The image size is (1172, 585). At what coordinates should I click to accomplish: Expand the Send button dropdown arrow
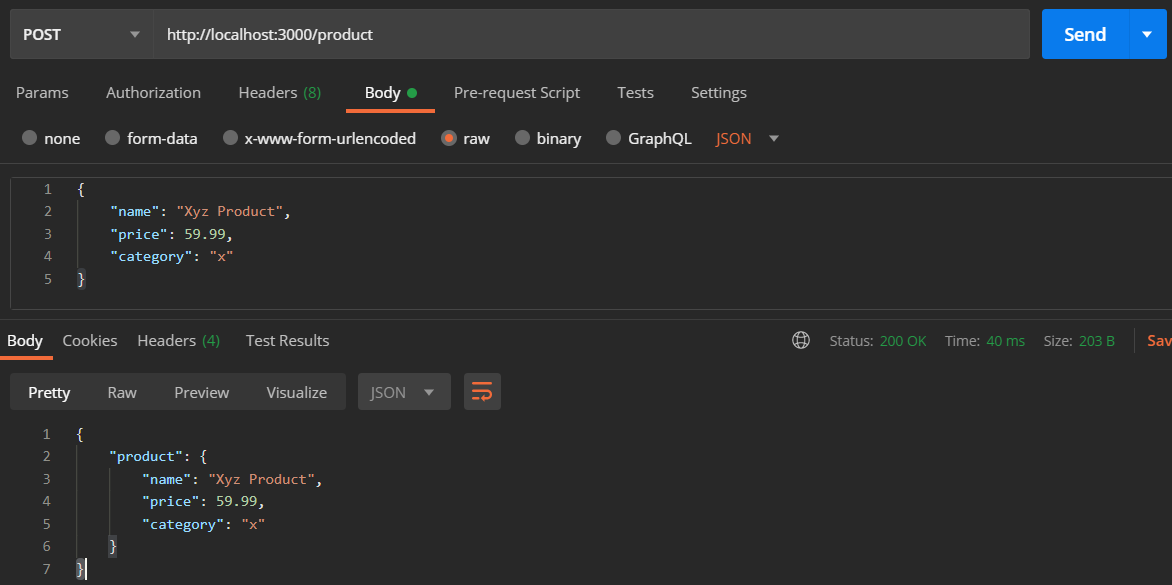pyautogui.click(x=1148, y=33)
